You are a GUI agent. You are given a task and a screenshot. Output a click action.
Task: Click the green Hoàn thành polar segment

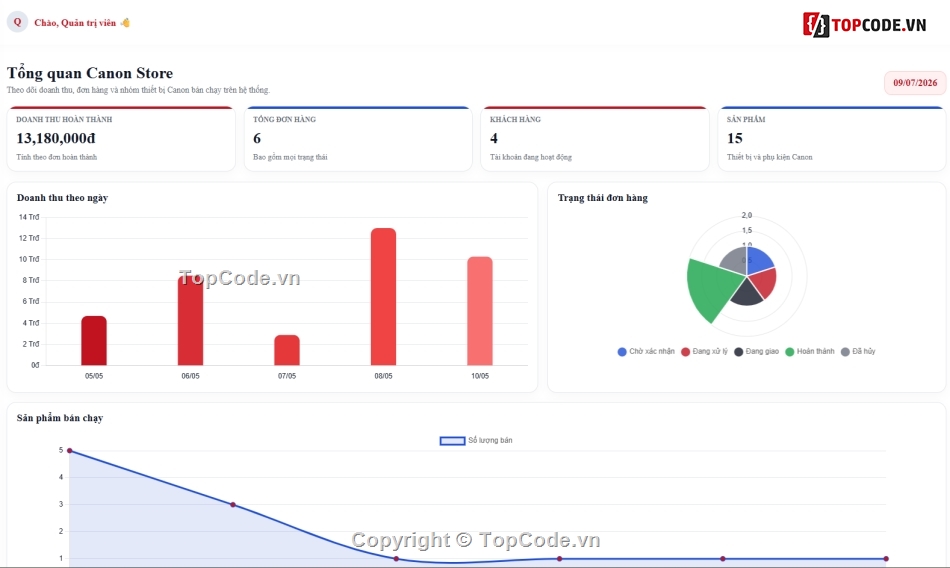[x=712, y=289]
